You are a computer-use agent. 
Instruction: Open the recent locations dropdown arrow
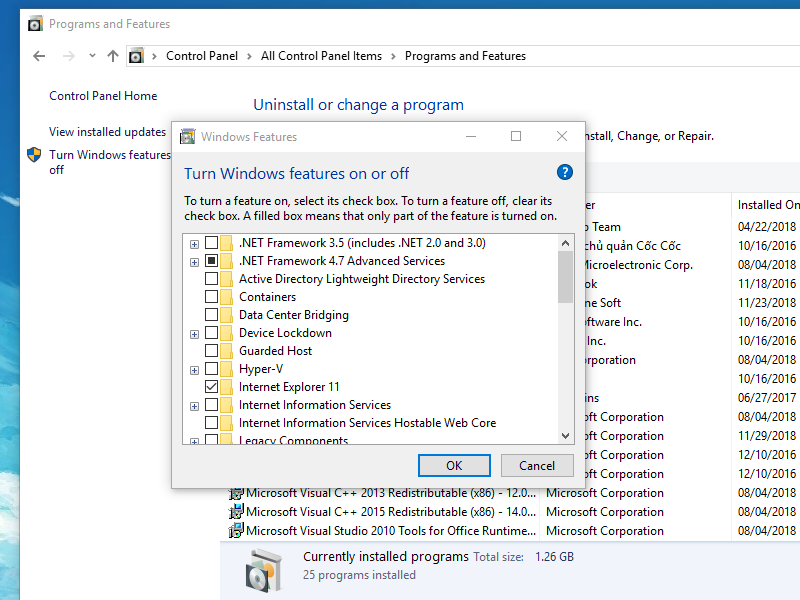pos(92,56)
